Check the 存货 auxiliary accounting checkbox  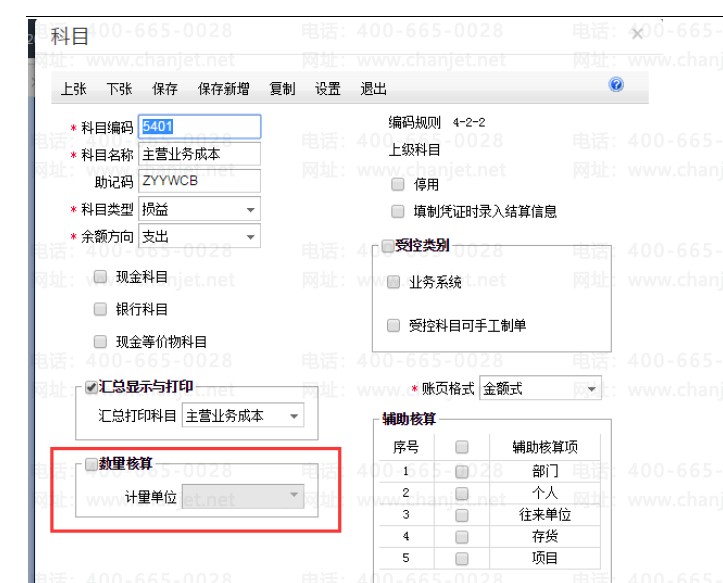tap(462, 536)
